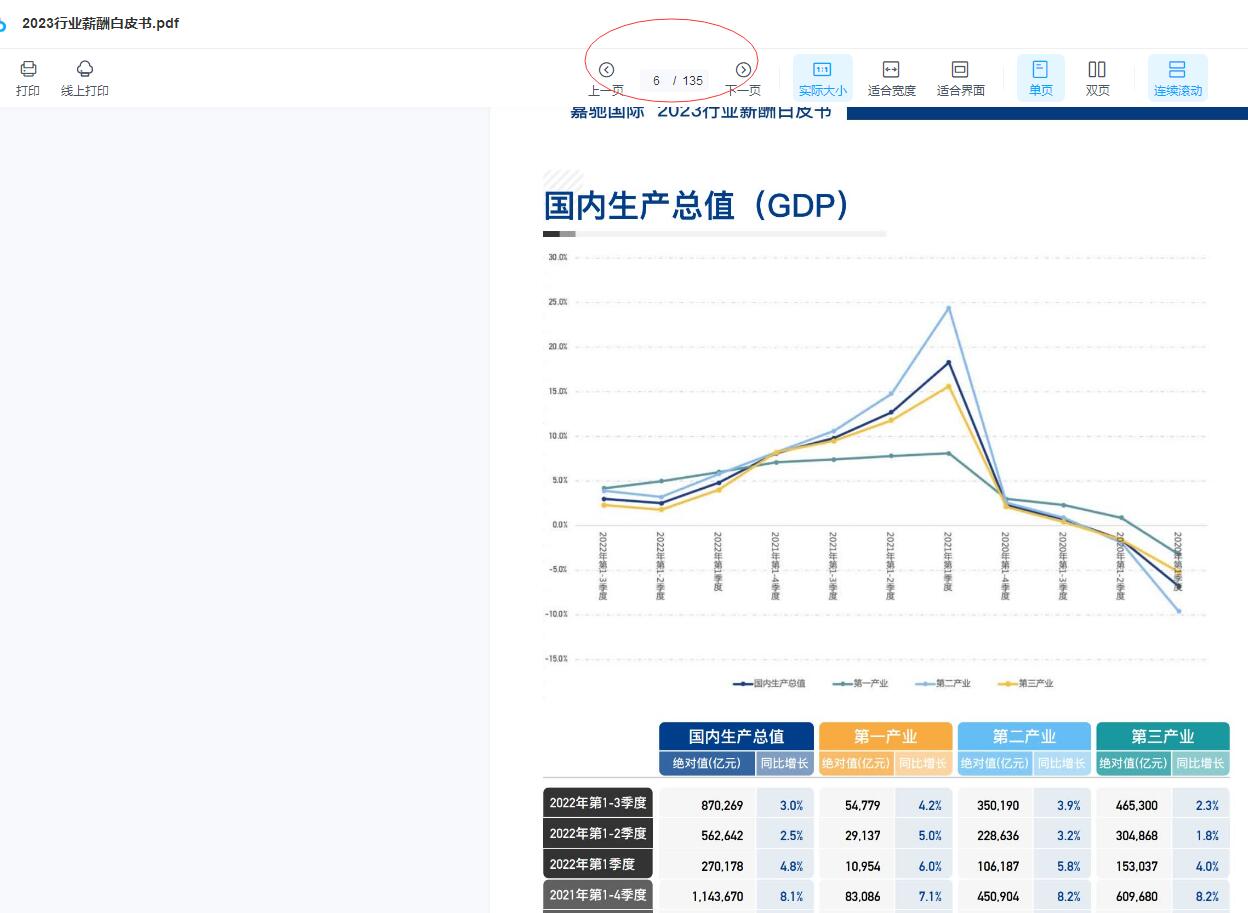
Task: Choose the fit page (适合界面) icon
Action: pyautogui.click(x=960, y=70)
